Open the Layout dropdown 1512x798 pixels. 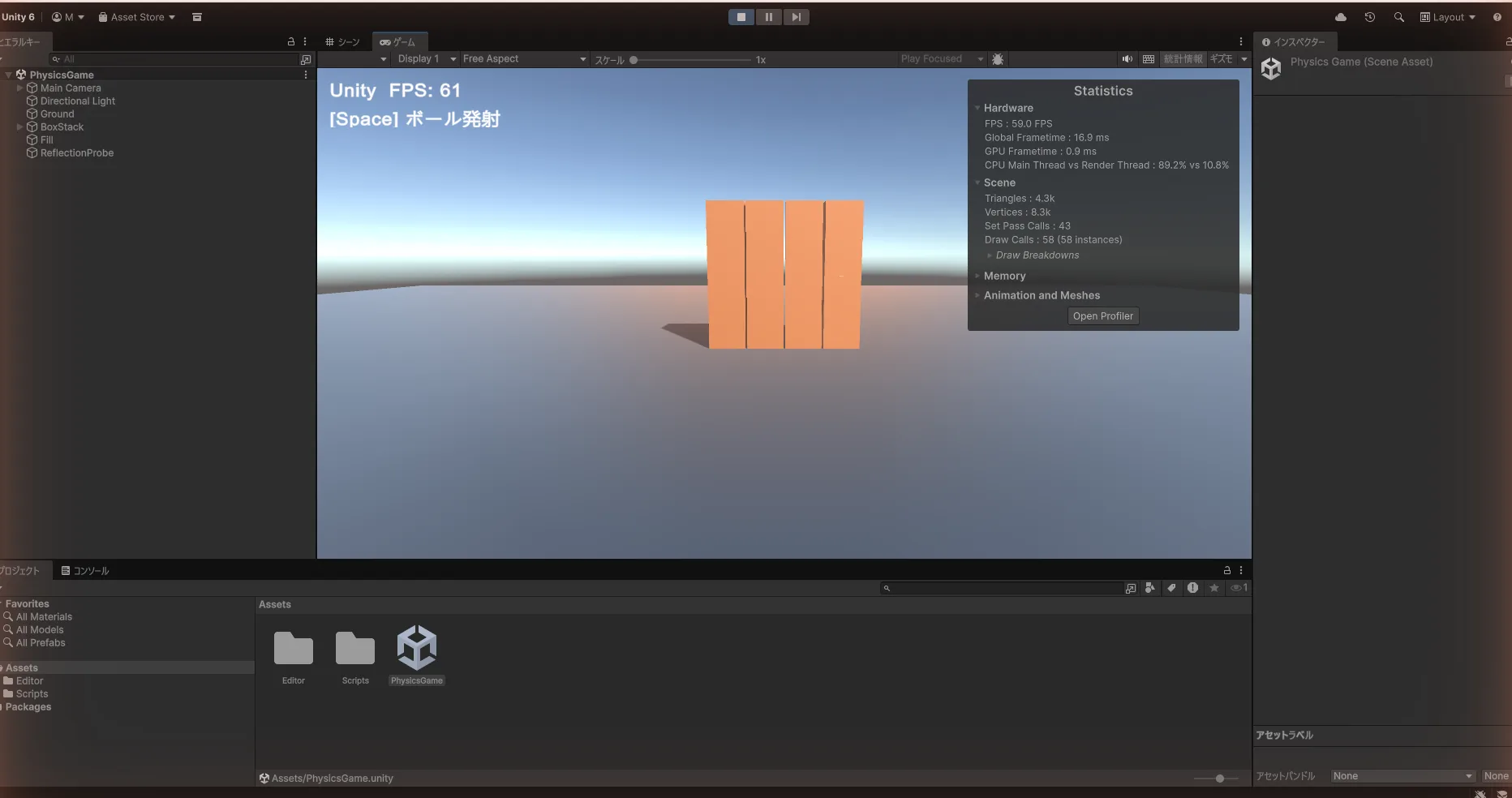point(1448,17)
